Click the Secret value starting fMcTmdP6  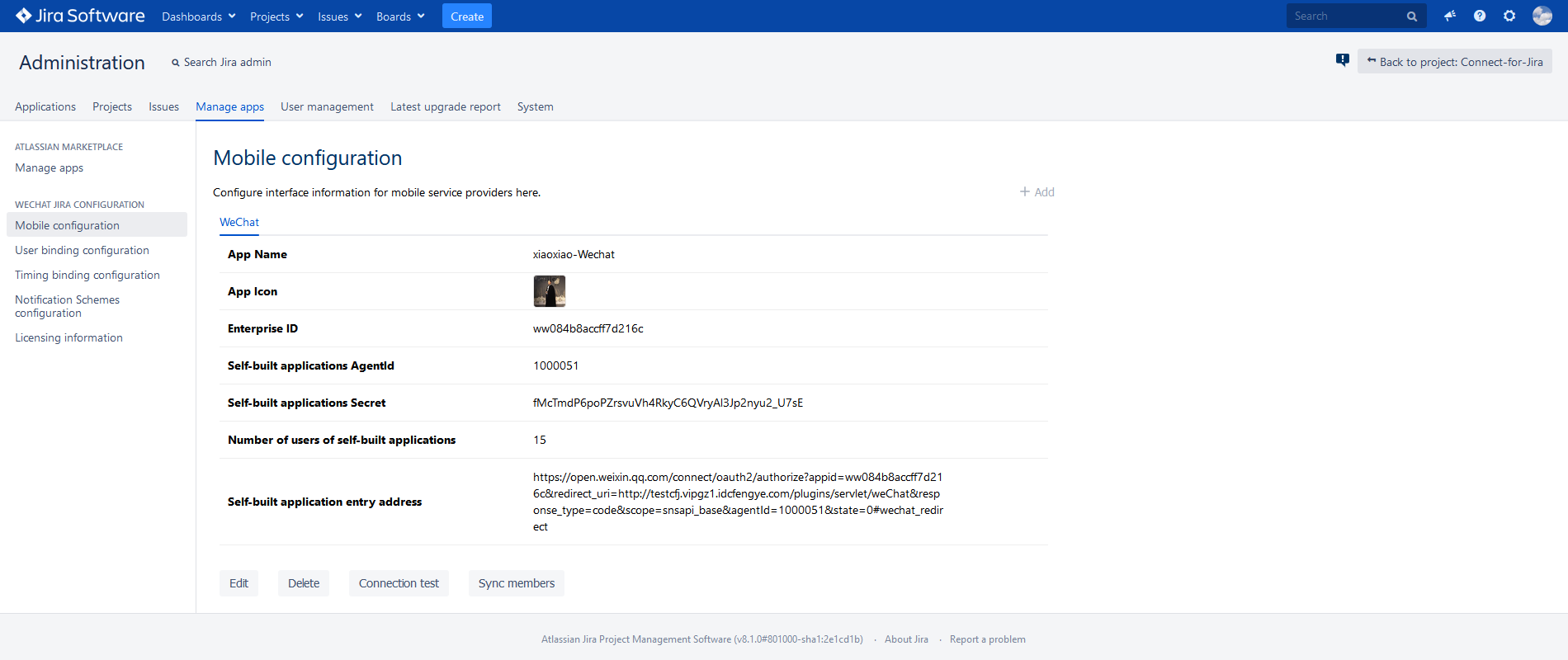click(668, 403)
